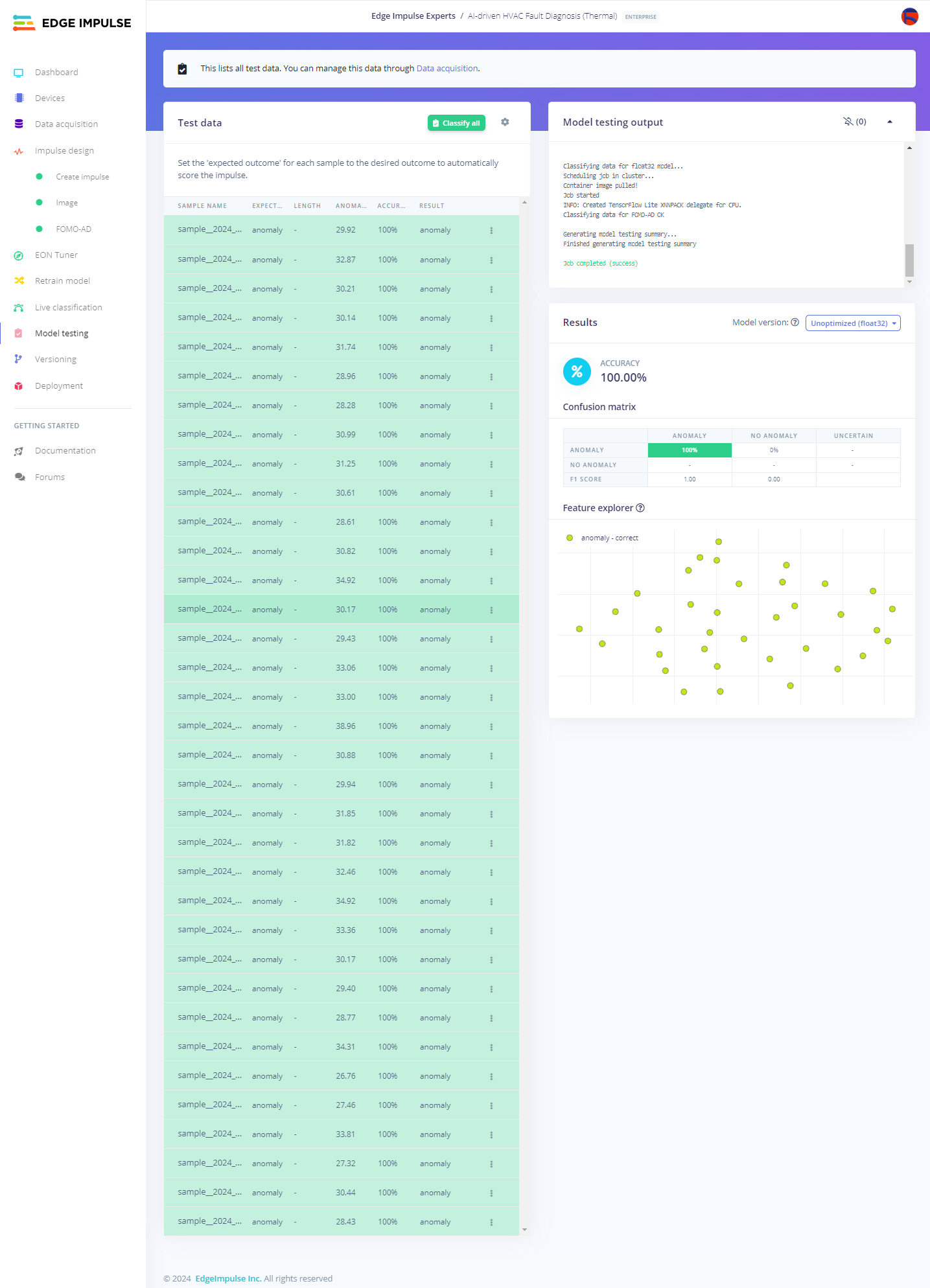Open the FOMO-AD impulse block
The width and height of the screenshot is (930, 1288).
pos(73,229)
